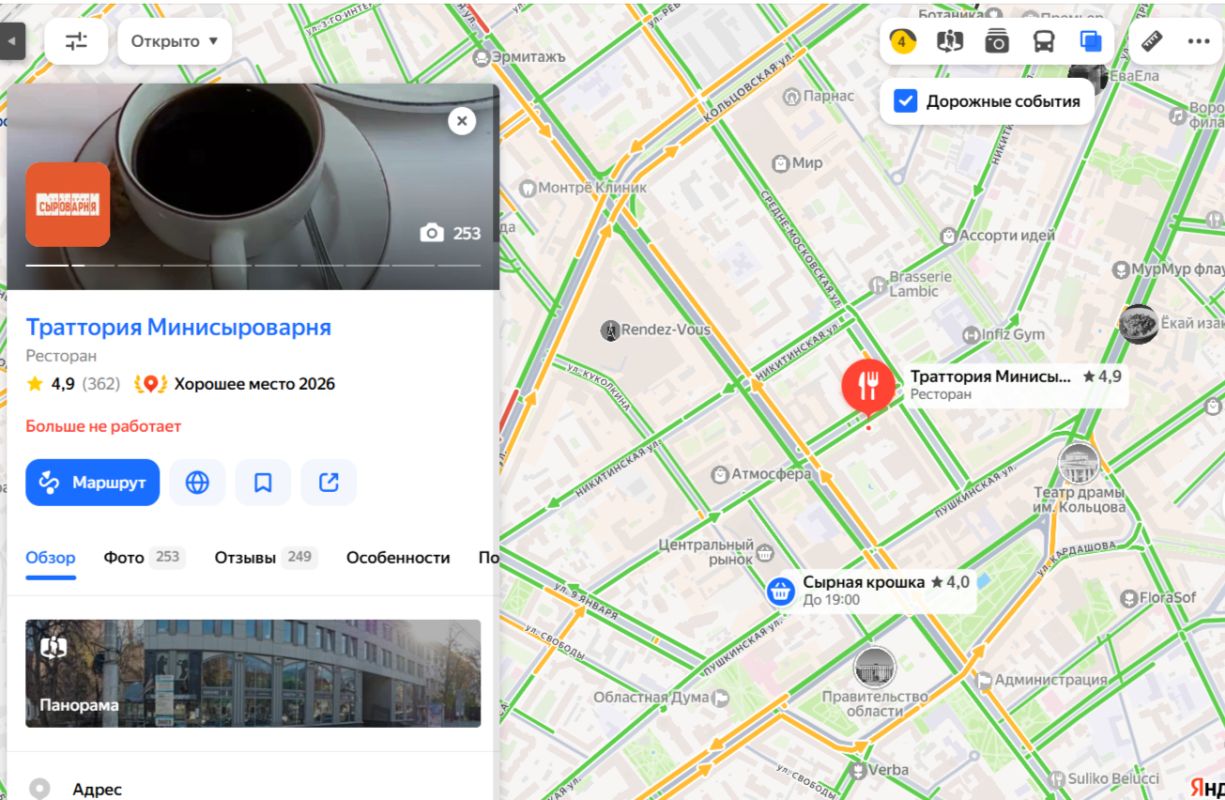Open the traffic level indicator
This screenshot has width=1225, height=800.
point(903,42)
